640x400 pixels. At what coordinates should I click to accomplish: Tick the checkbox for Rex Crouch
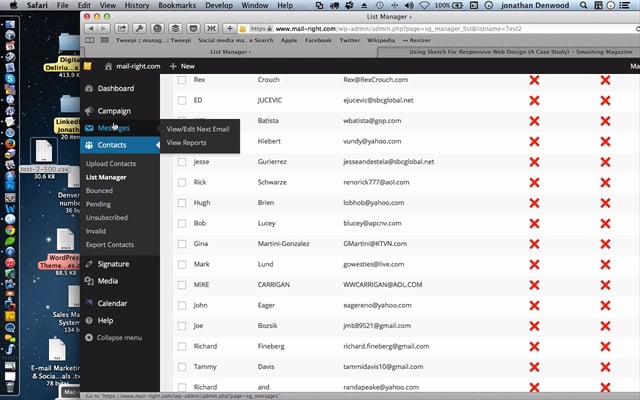tap(182, 80)
